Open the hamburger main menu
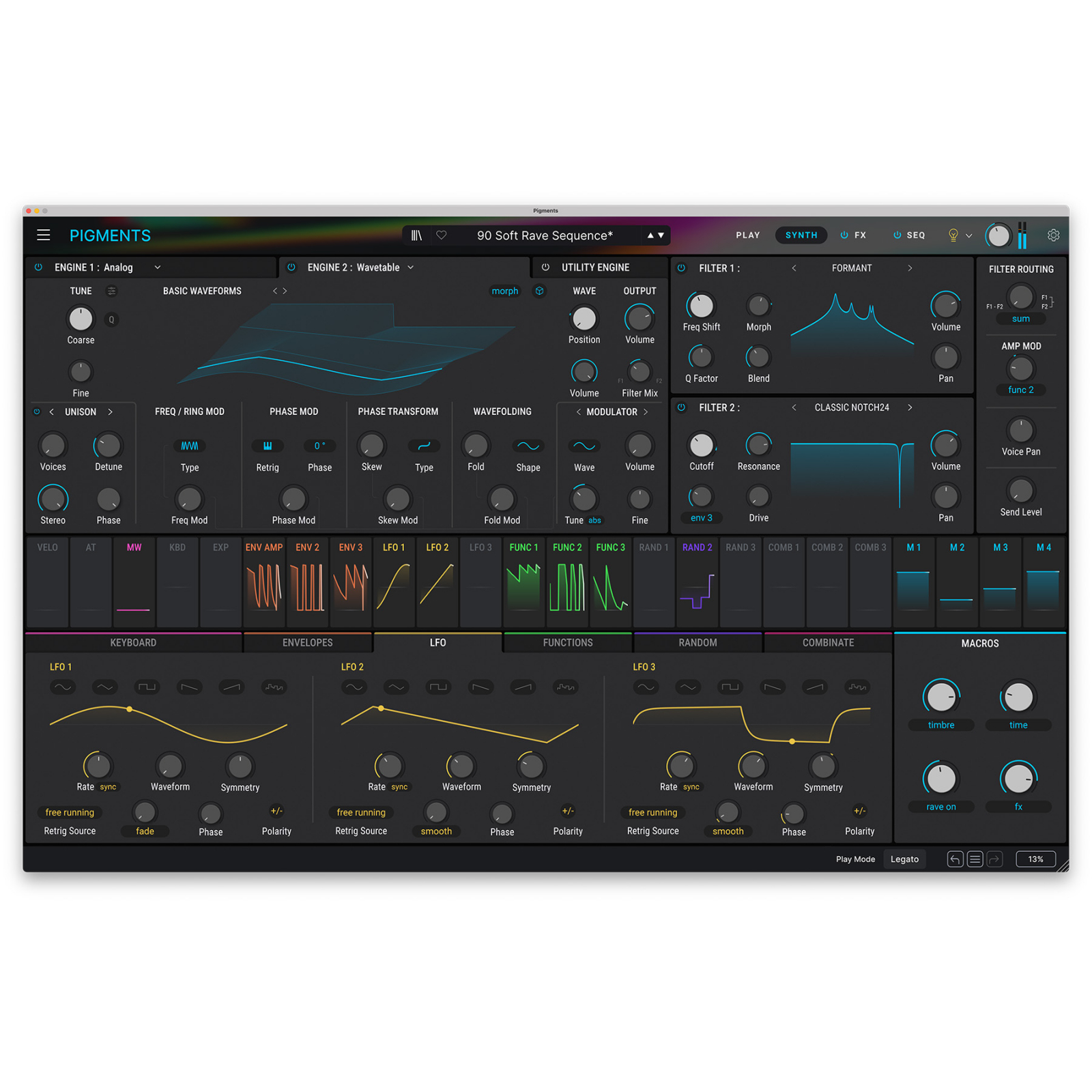The image size is (1092, 1092). tap(44, 235)
